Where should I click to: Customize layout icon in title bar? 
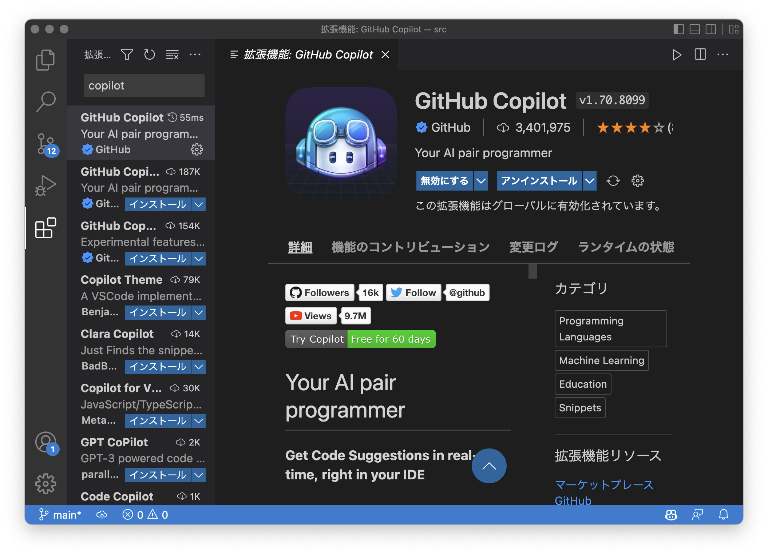(x=733, y=29)
